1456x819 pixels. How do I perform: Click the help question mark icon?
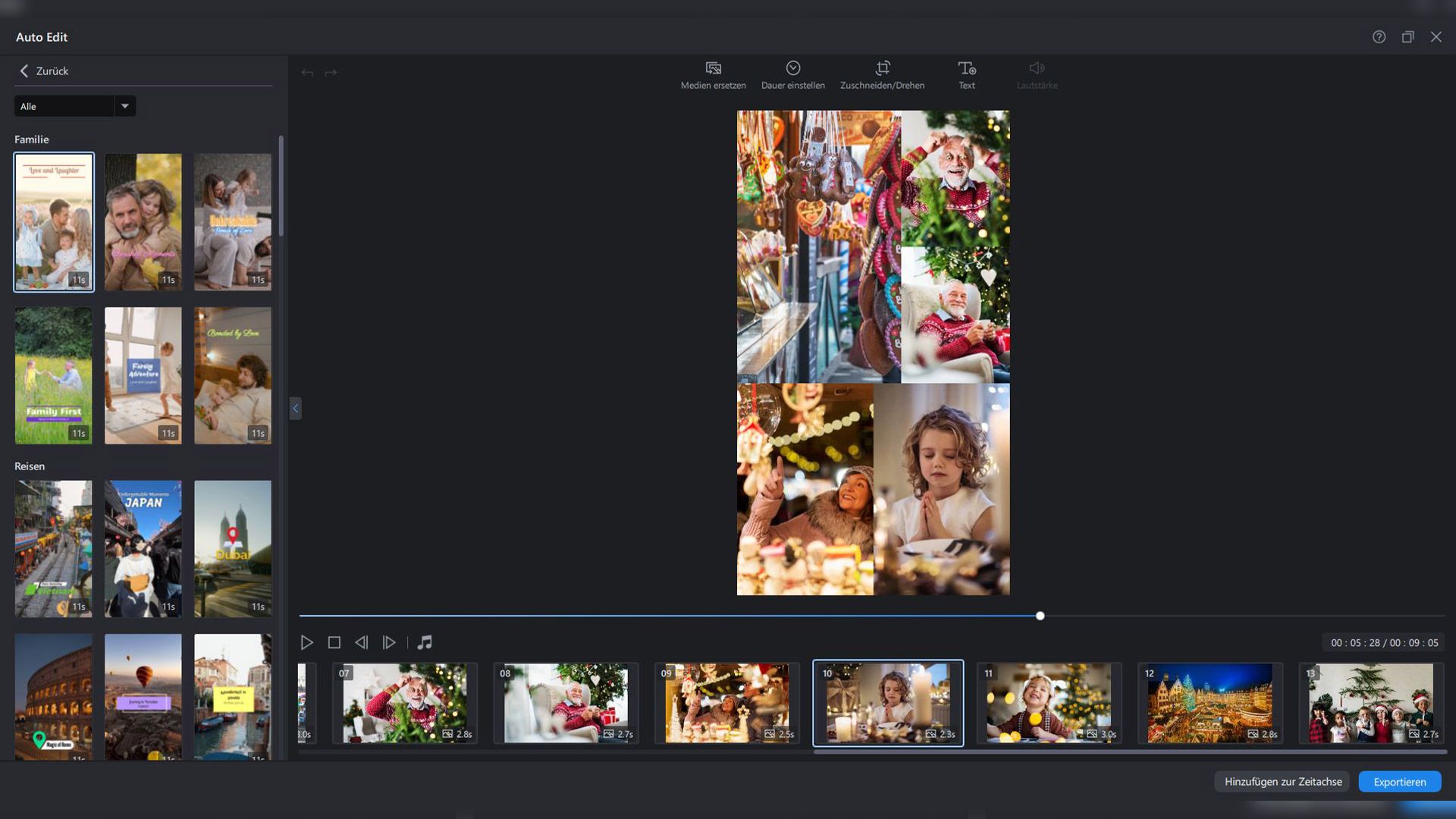point(1379,37)
